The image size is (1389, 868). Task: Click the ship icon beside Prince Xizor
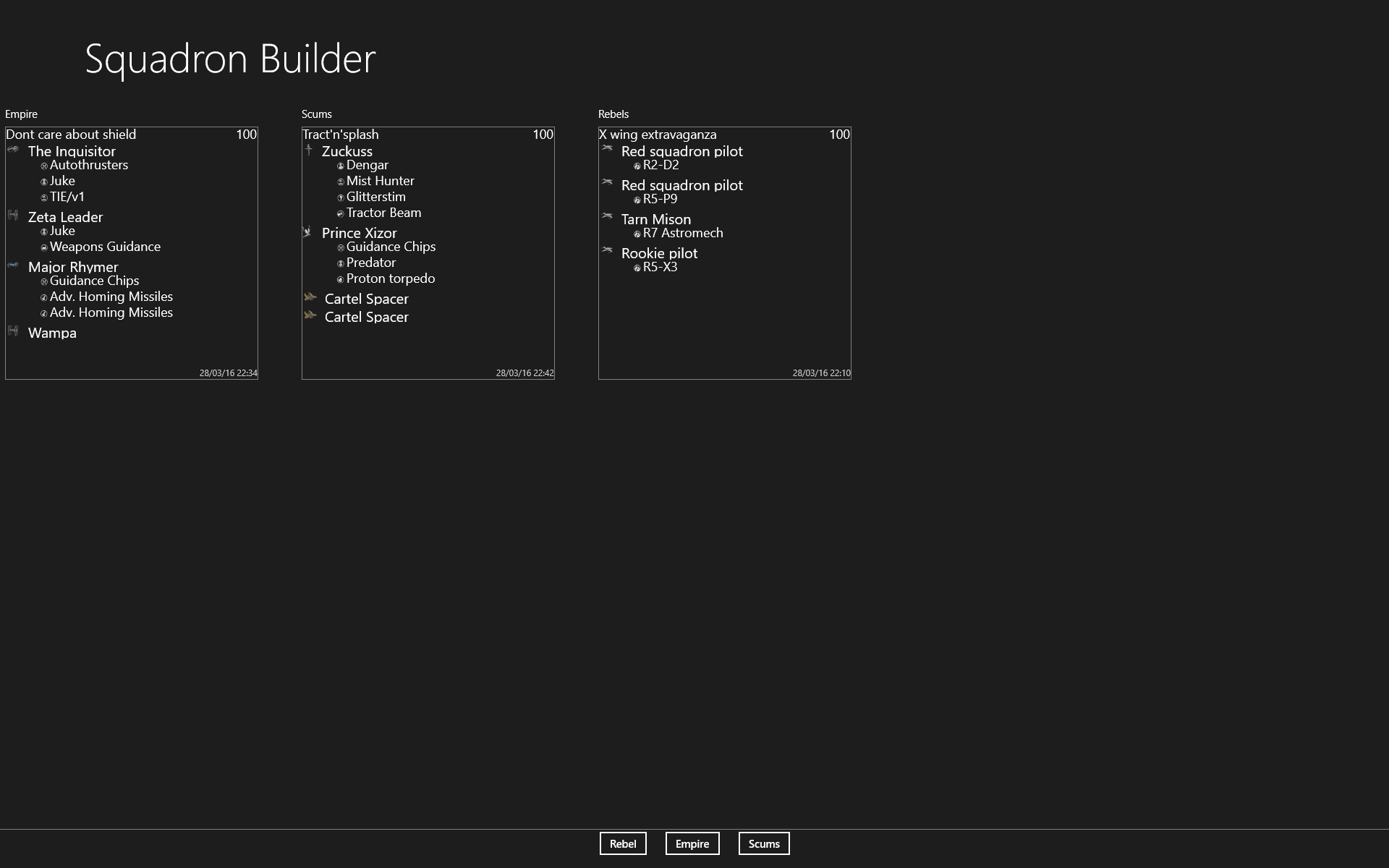(x=307, y=231)
